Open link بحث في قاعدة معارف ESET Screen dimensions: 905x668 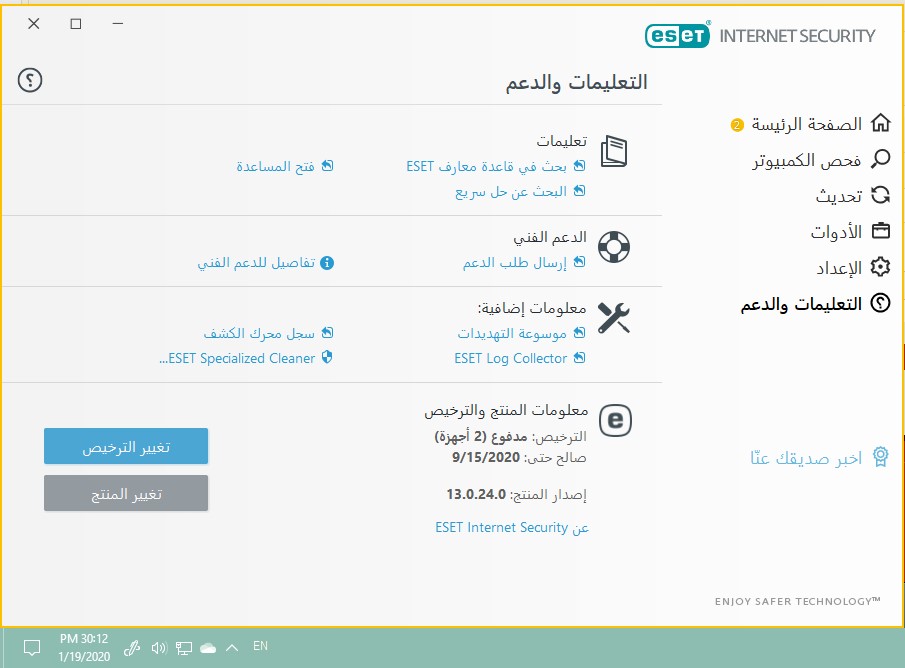coord(487,166)
